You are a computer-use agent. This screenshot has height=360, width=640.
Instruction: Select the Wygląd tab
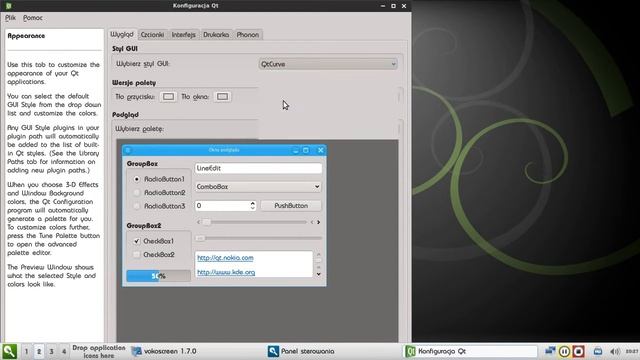click(122, 34)
